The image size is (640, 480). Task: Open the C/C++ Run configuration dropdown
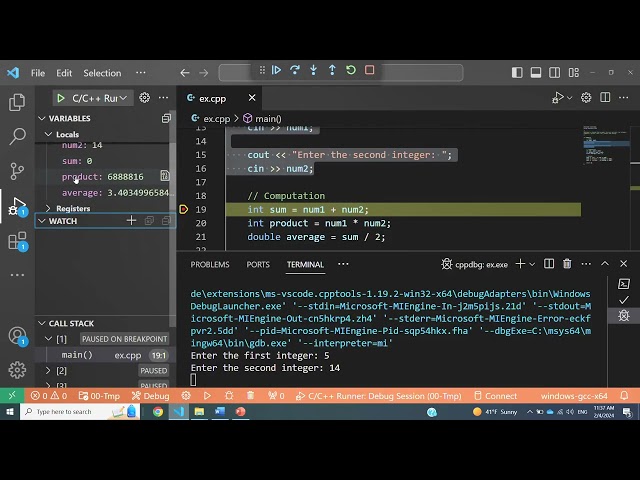[100, 98]
